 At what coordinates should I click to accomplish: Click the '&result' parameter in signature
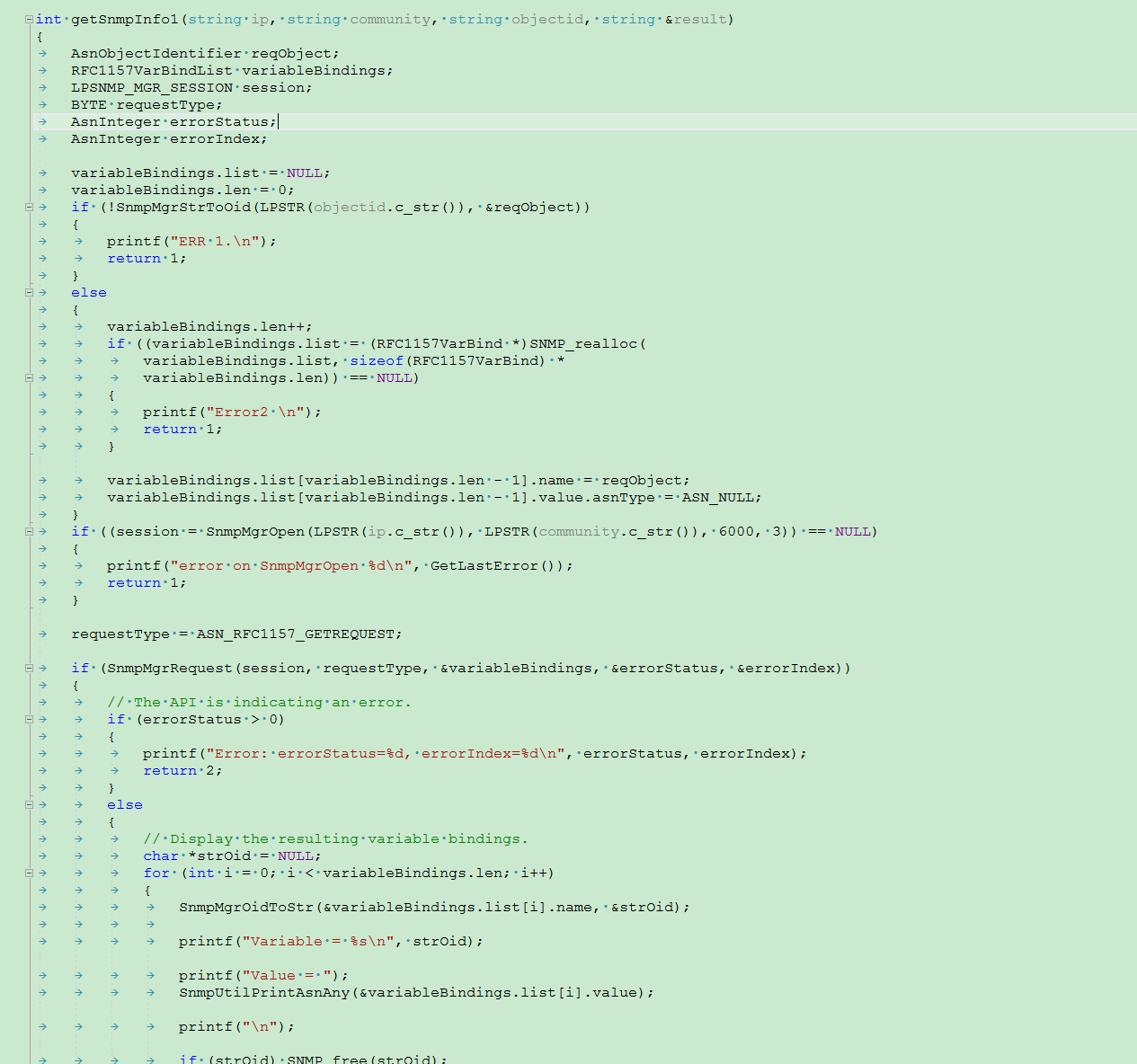(x=695, y=19)
